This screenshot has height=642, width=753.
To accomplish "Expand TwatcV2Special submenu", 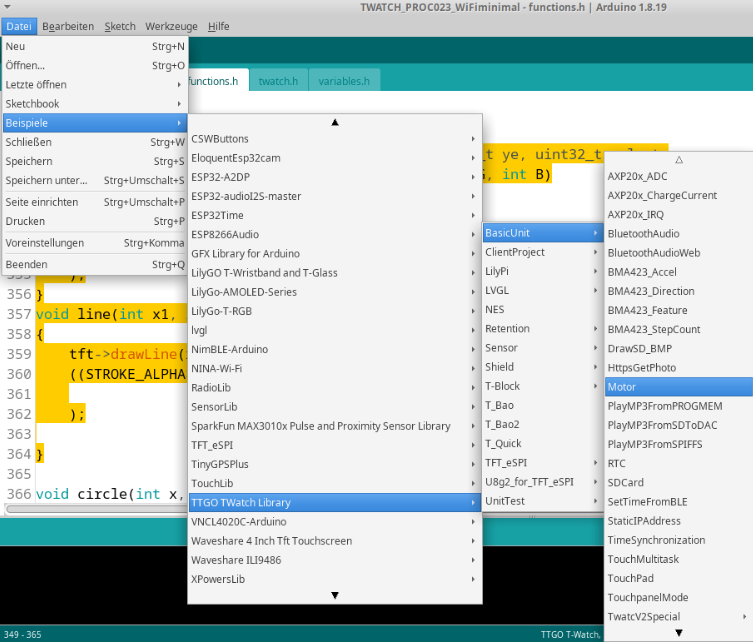I will pos(679,617).
